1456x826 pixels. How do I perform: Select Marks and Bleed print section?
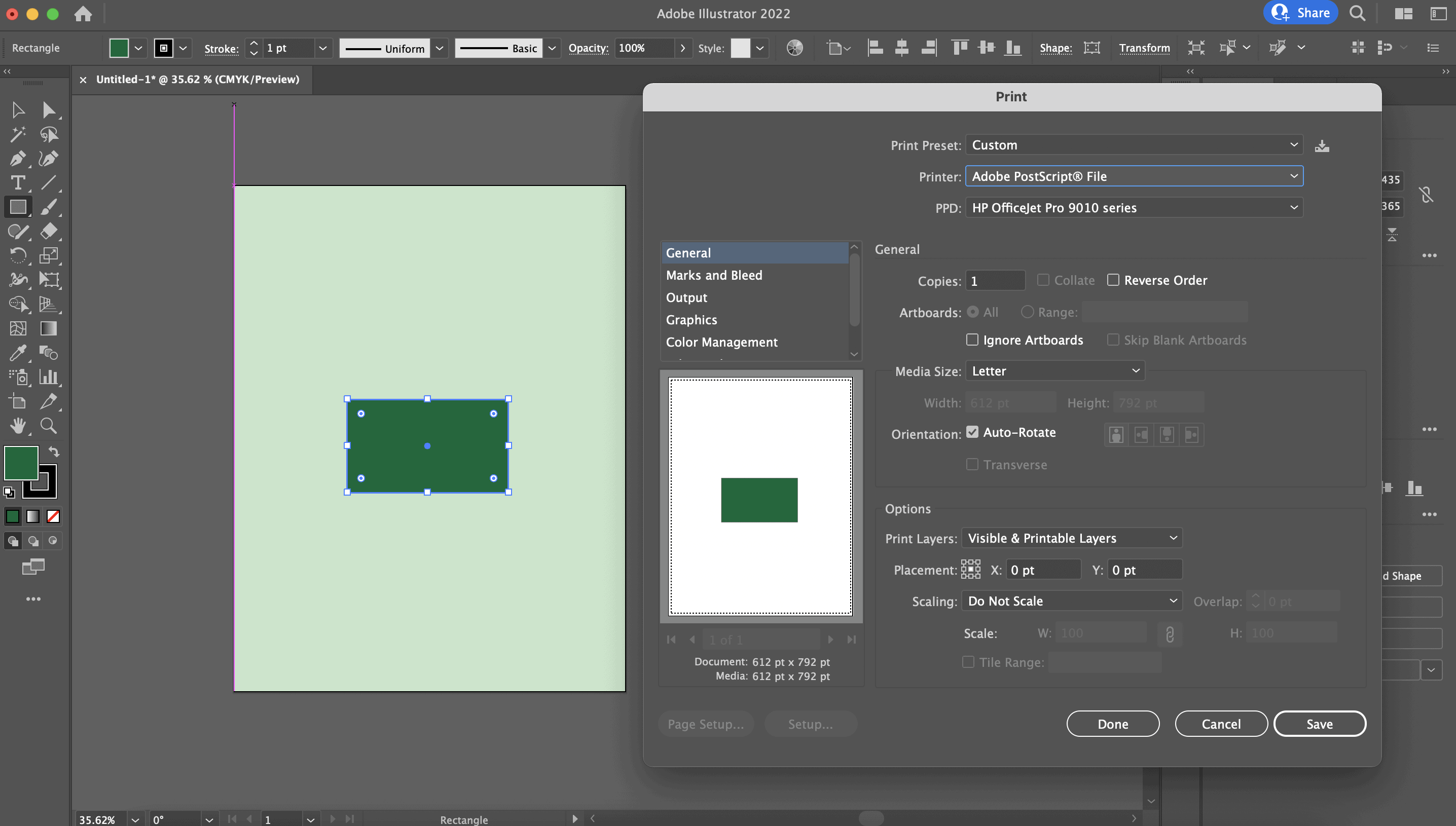coord(714,275)
